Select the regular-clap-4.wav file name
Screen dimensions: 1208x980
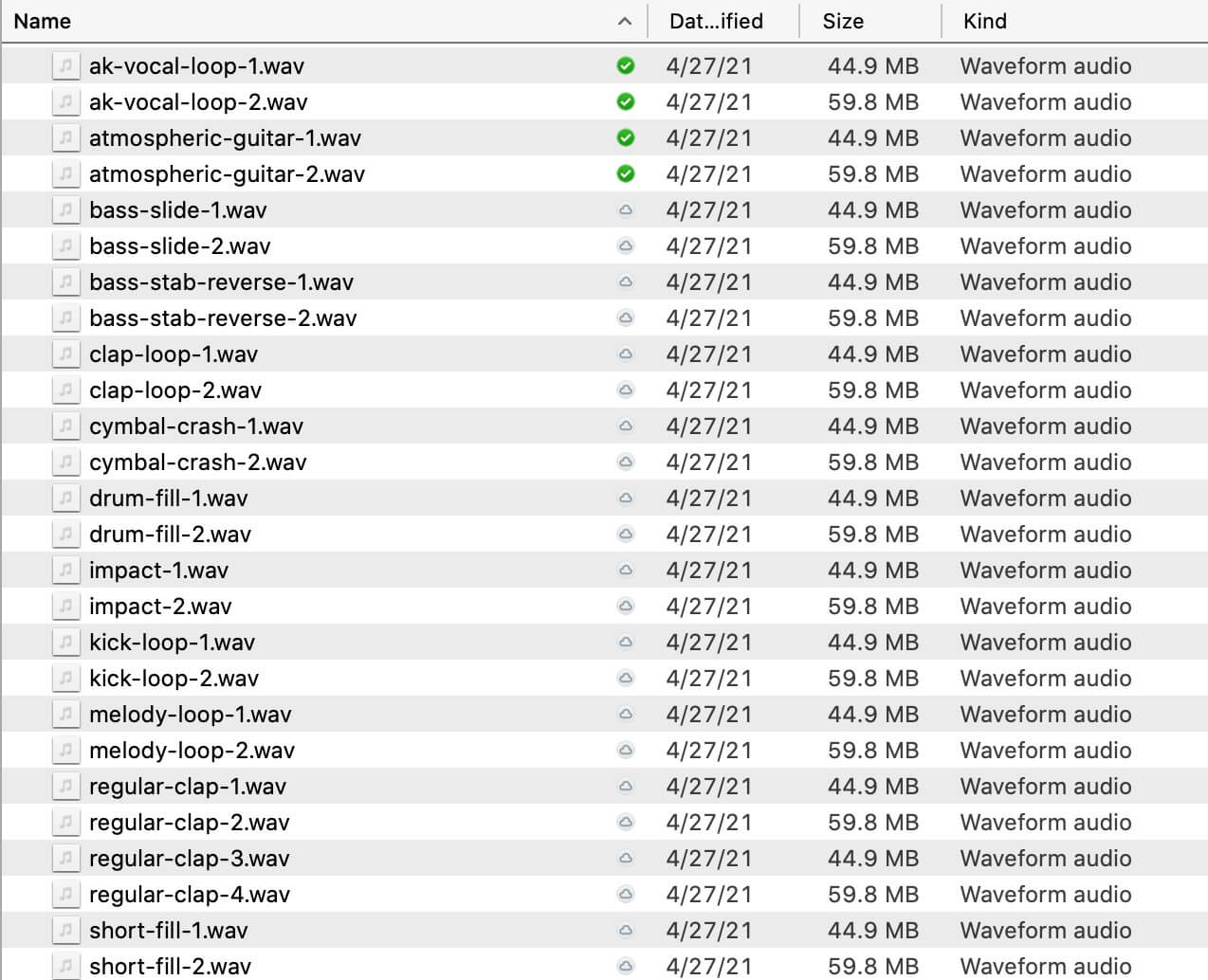190,895
